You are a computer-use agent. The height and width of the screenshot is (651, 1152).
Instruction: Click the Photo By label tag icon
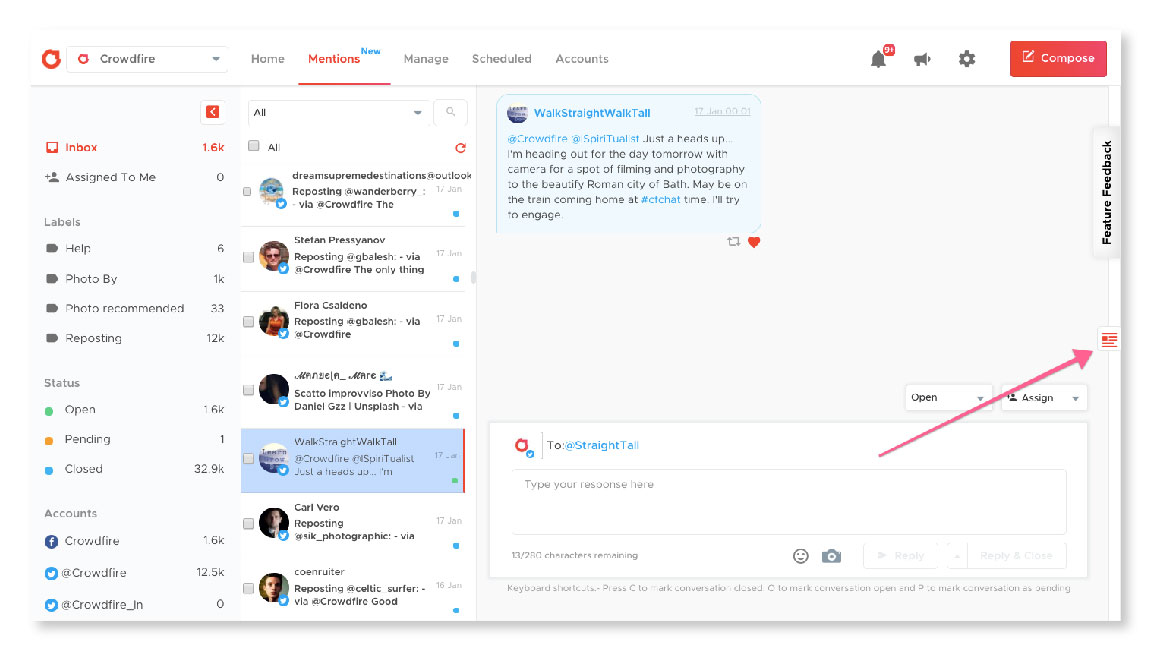click(52, 278)
